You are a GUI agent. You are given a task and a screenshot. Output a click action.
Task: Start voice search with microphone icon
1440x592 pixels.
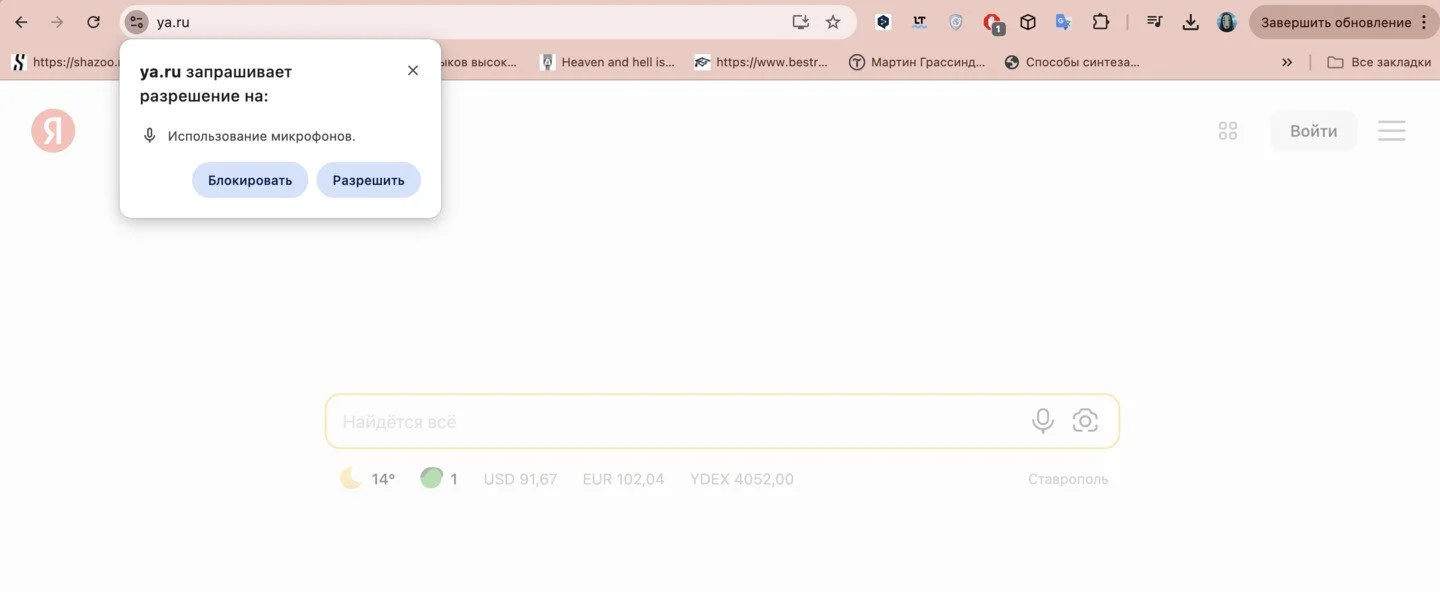point(1043,421)
